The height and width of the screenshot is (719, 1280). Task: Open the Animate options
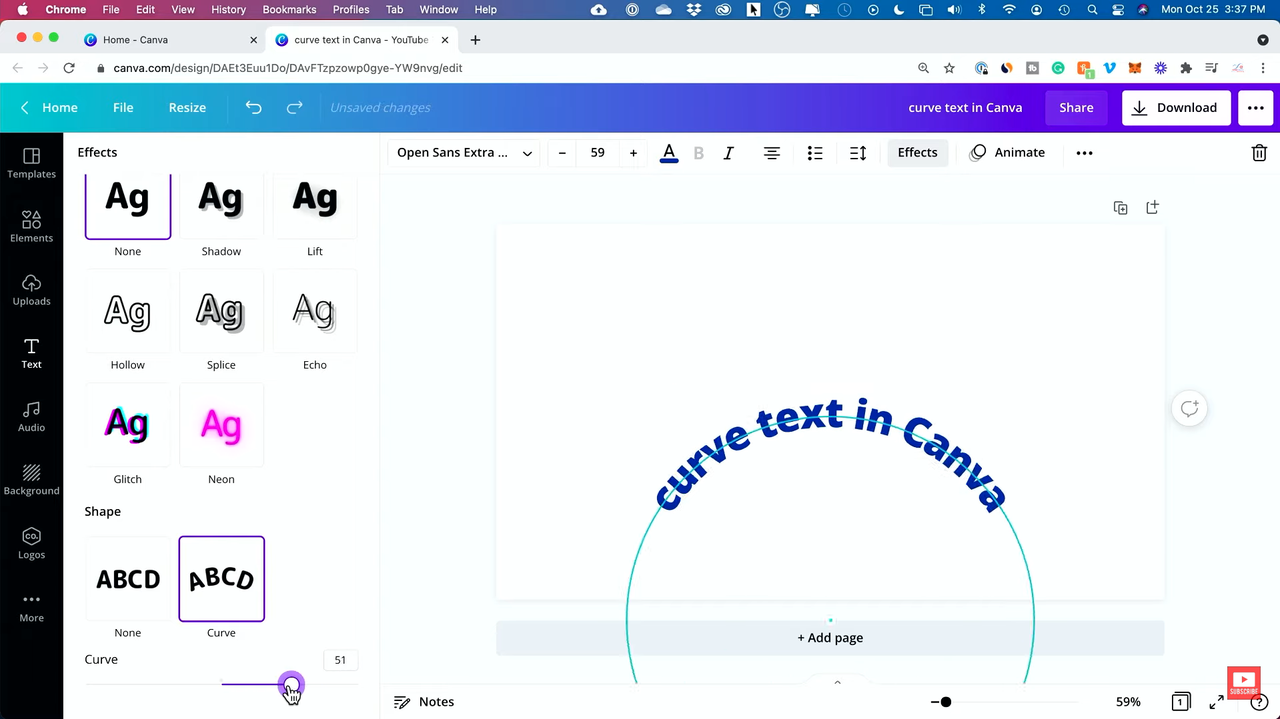coord(1007,153)
